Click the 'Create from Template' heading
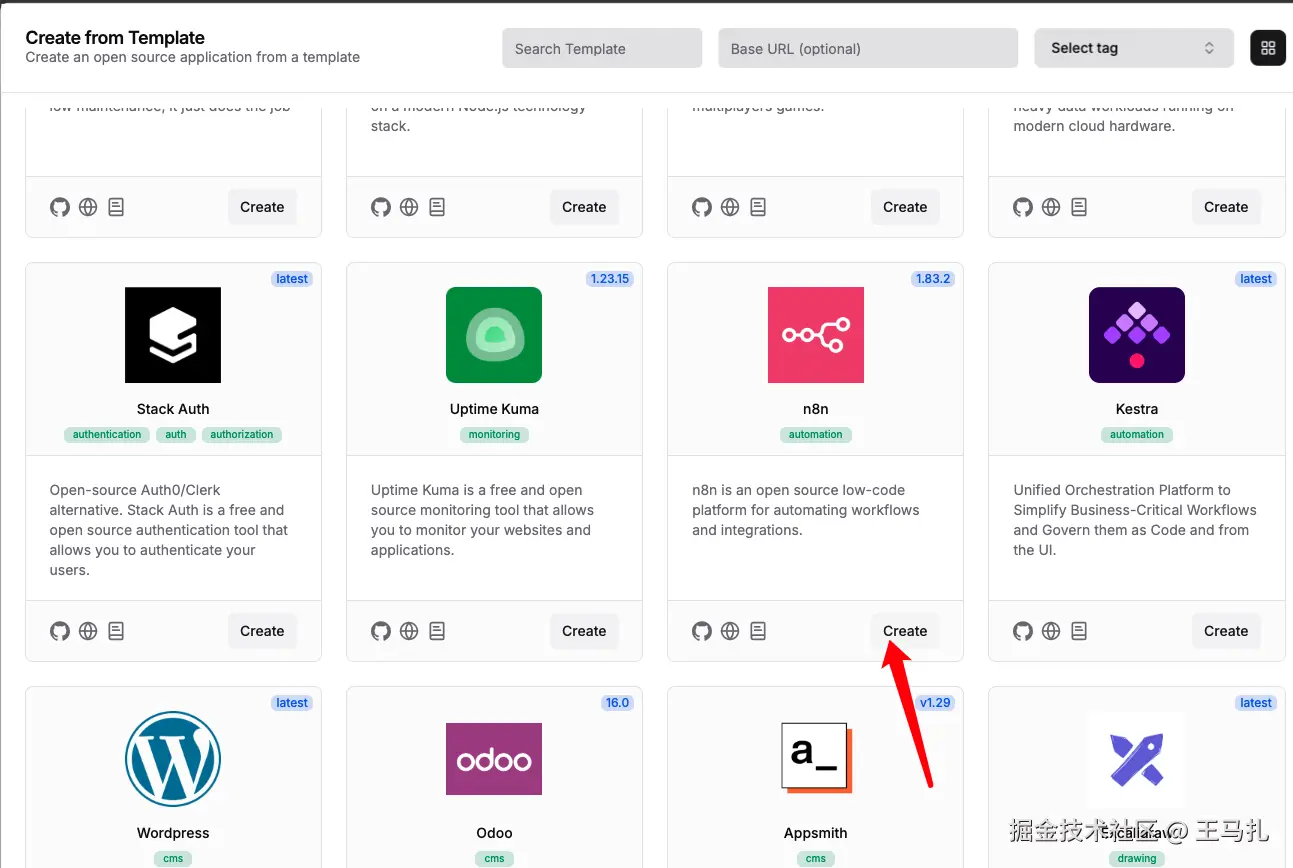The width and height of the screenshot is (1293, 868). point(115,38)
